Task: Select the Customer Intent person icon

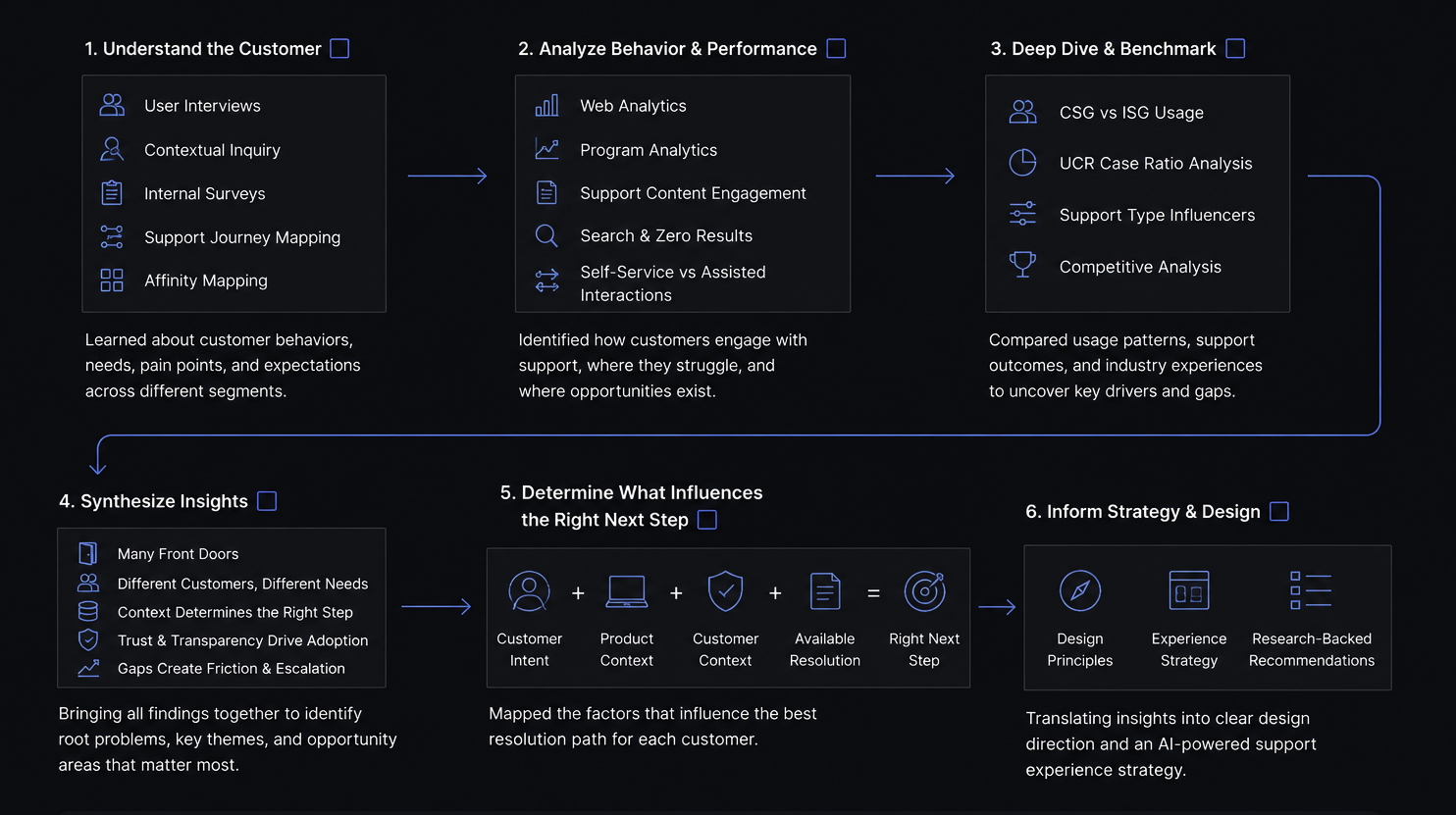Action: pyautogui.click(x=529, y=591)
